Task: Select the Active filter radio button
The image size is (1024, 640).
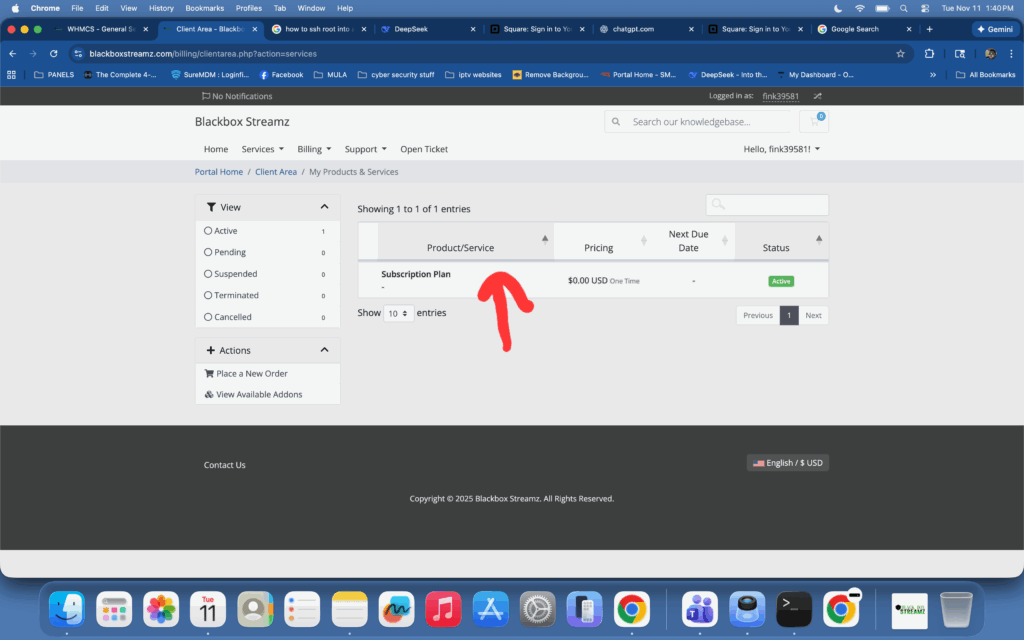Action: (x=208, y=231)
